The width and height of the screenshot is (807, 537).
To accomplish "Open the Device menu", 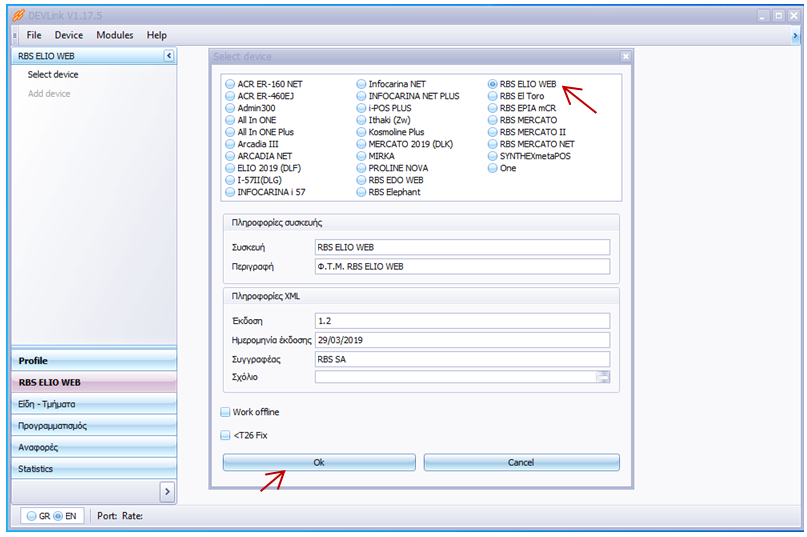I will tap(69, 35).
